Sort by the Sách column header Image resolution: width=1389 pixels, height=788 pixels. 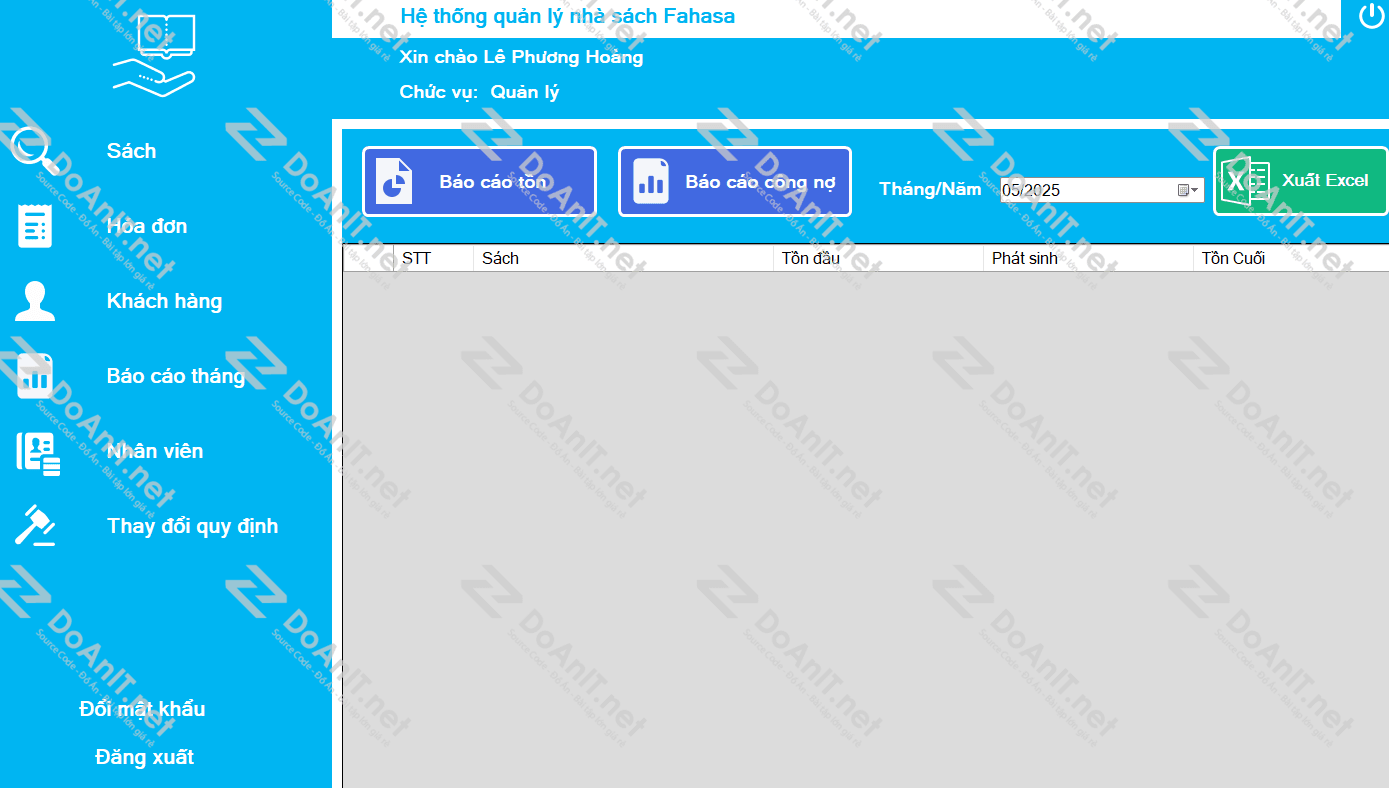[x=623, y=258]
